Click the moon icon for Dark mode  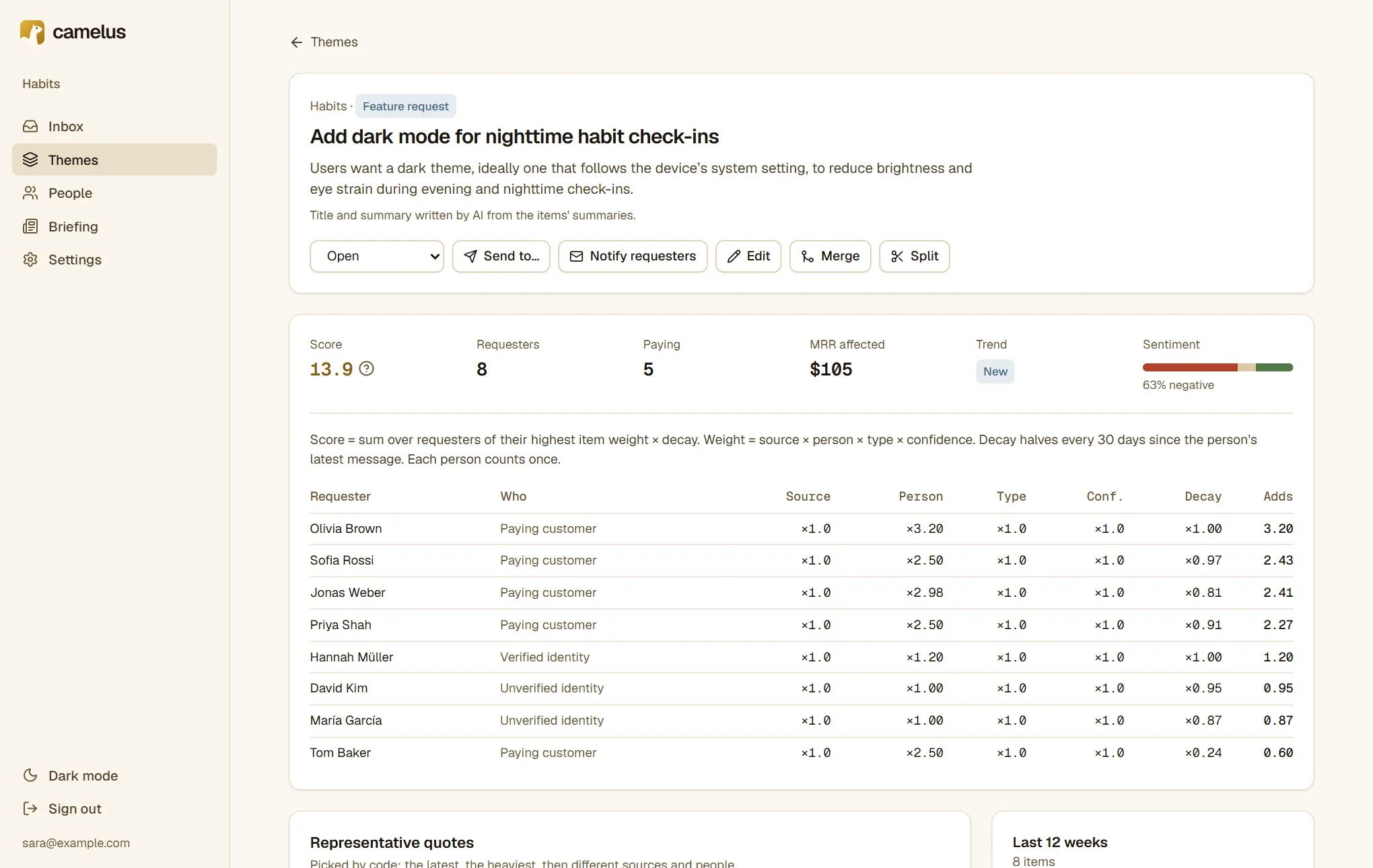coord(30,775)
